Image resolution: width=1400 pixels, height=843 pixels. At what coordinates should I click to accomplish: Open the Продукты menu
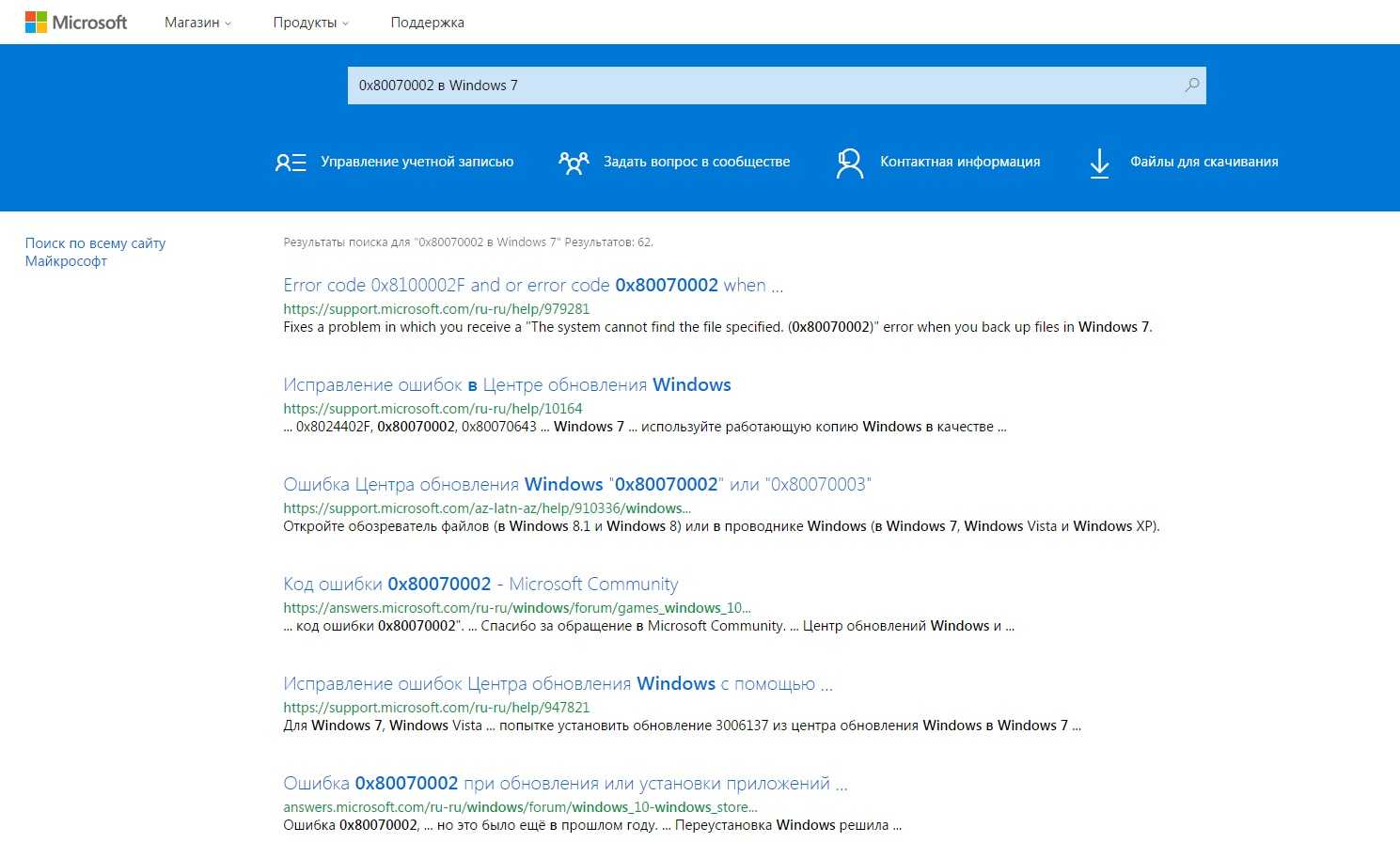pyautogui.click(x=305, y=23)
